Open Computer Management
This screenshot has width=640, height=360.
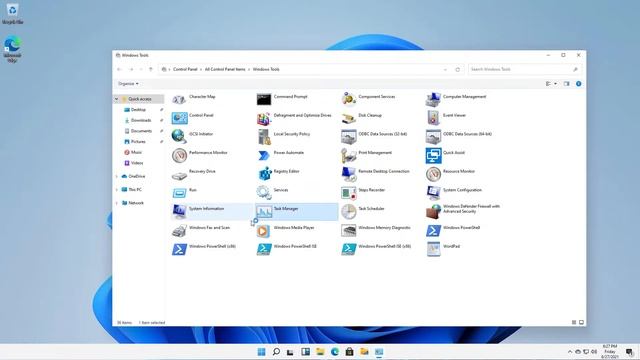pyautogui.click(x=456, y=98)
